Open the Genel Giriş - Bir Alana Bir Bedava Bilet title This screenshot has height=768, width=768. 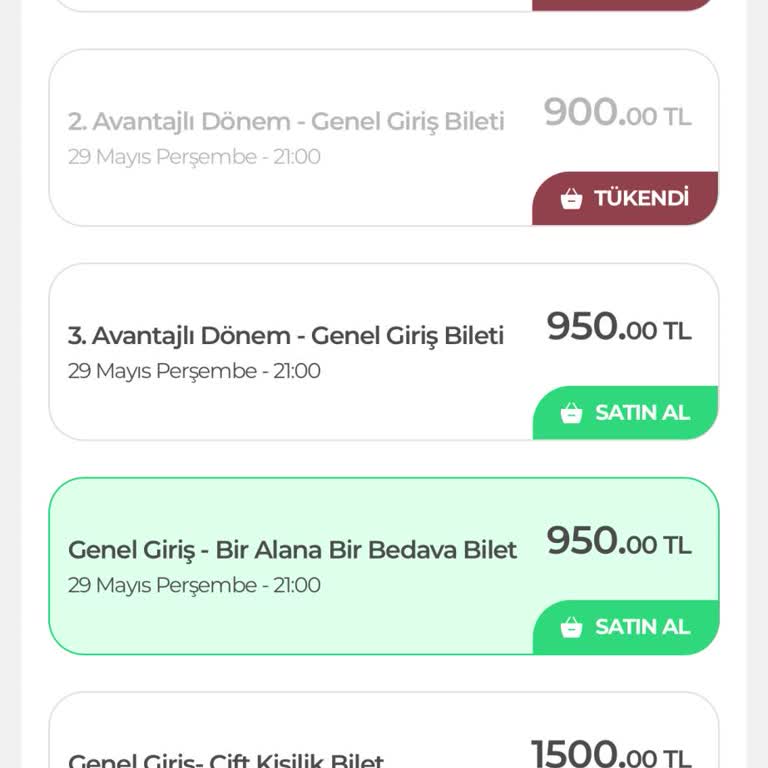(292, 550)
